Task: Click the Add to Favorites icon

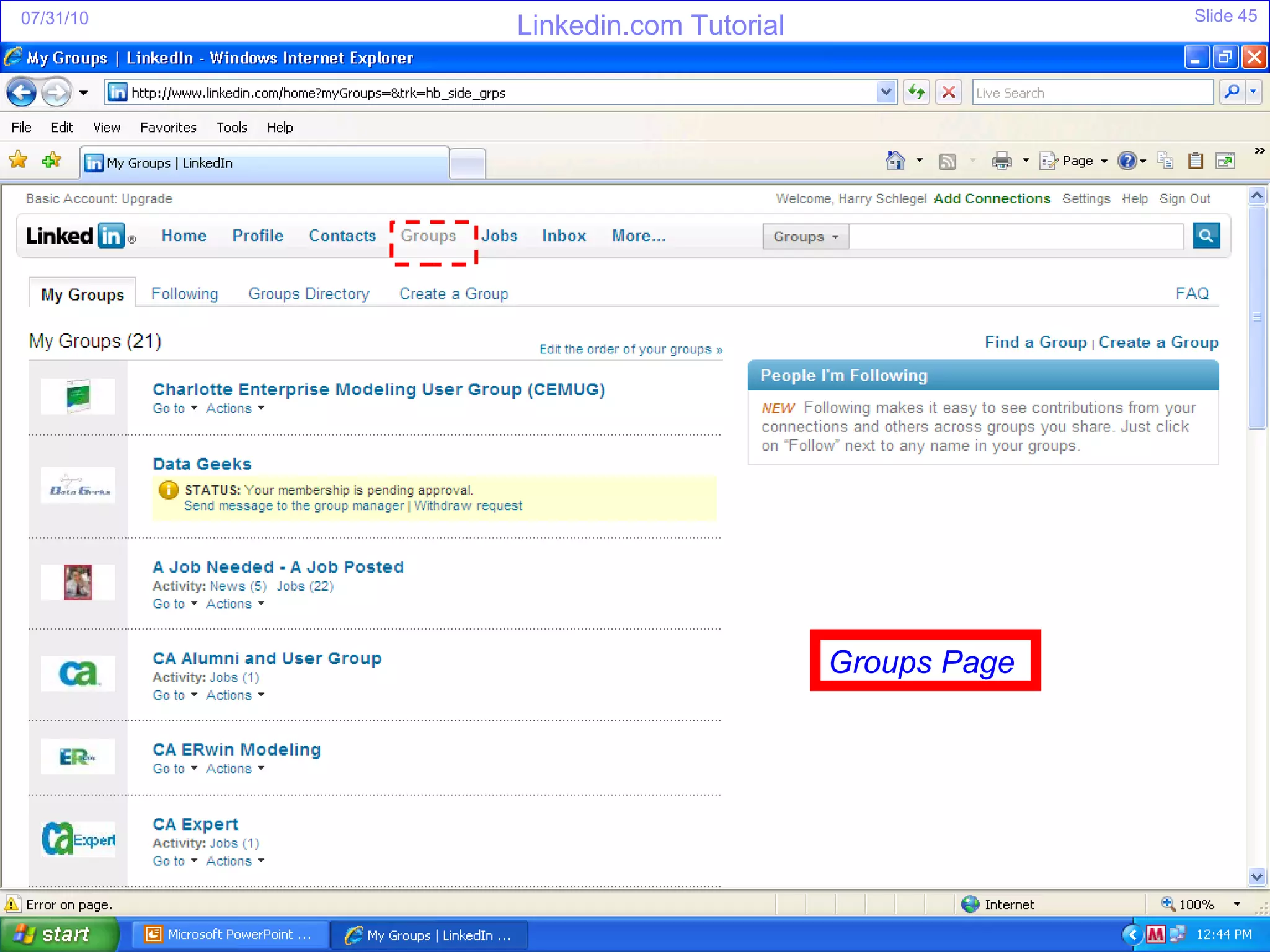Action: (51, 161)
